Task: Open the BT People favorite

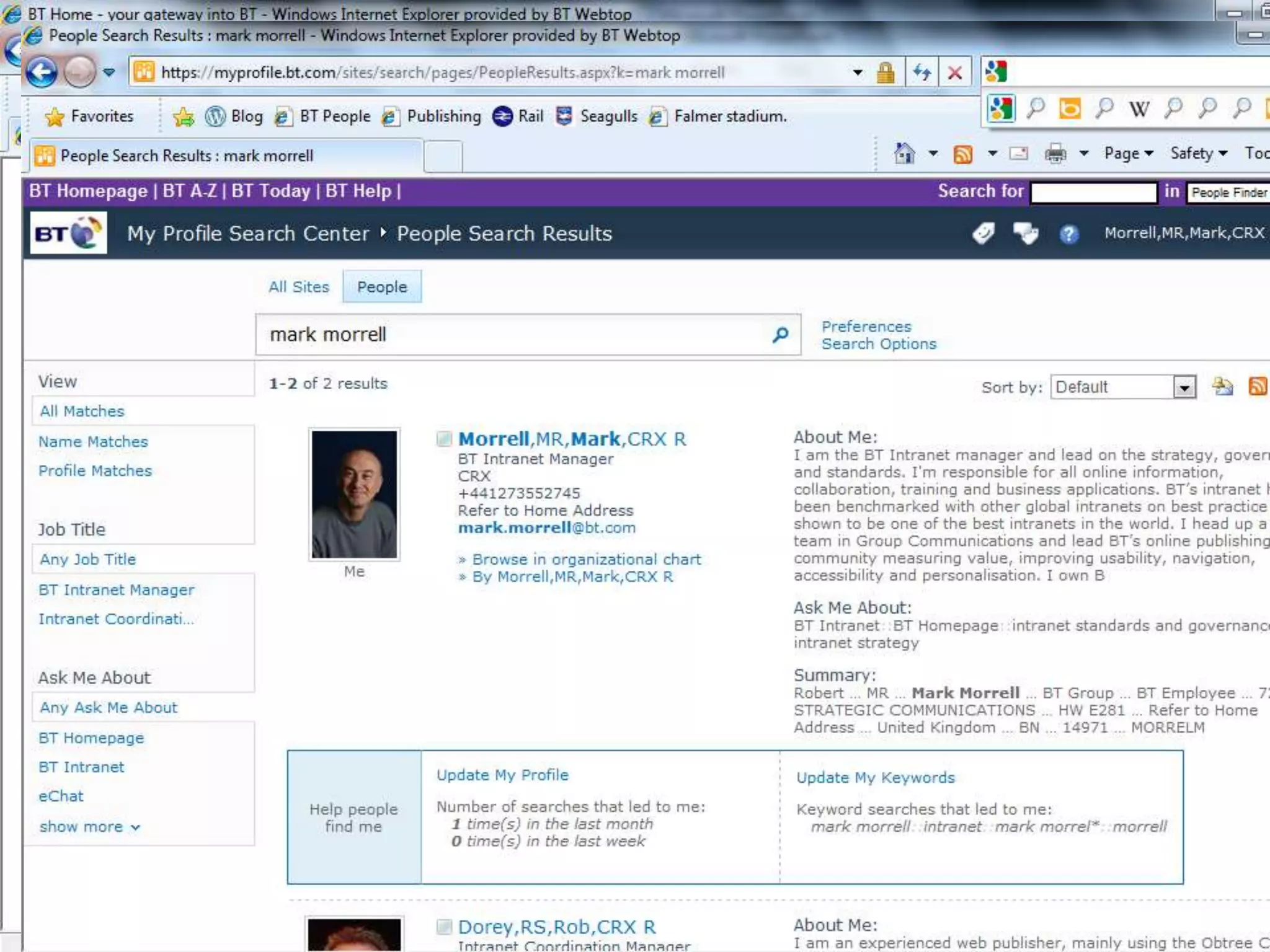Action: (x=324, y=116)
